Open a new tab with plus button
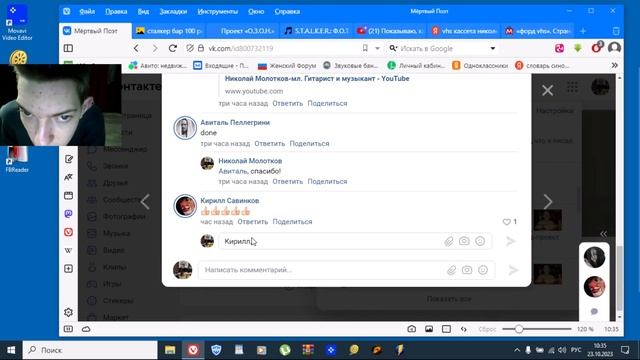Viewport: 640px width, 360px height. click(x=583, y=31)
